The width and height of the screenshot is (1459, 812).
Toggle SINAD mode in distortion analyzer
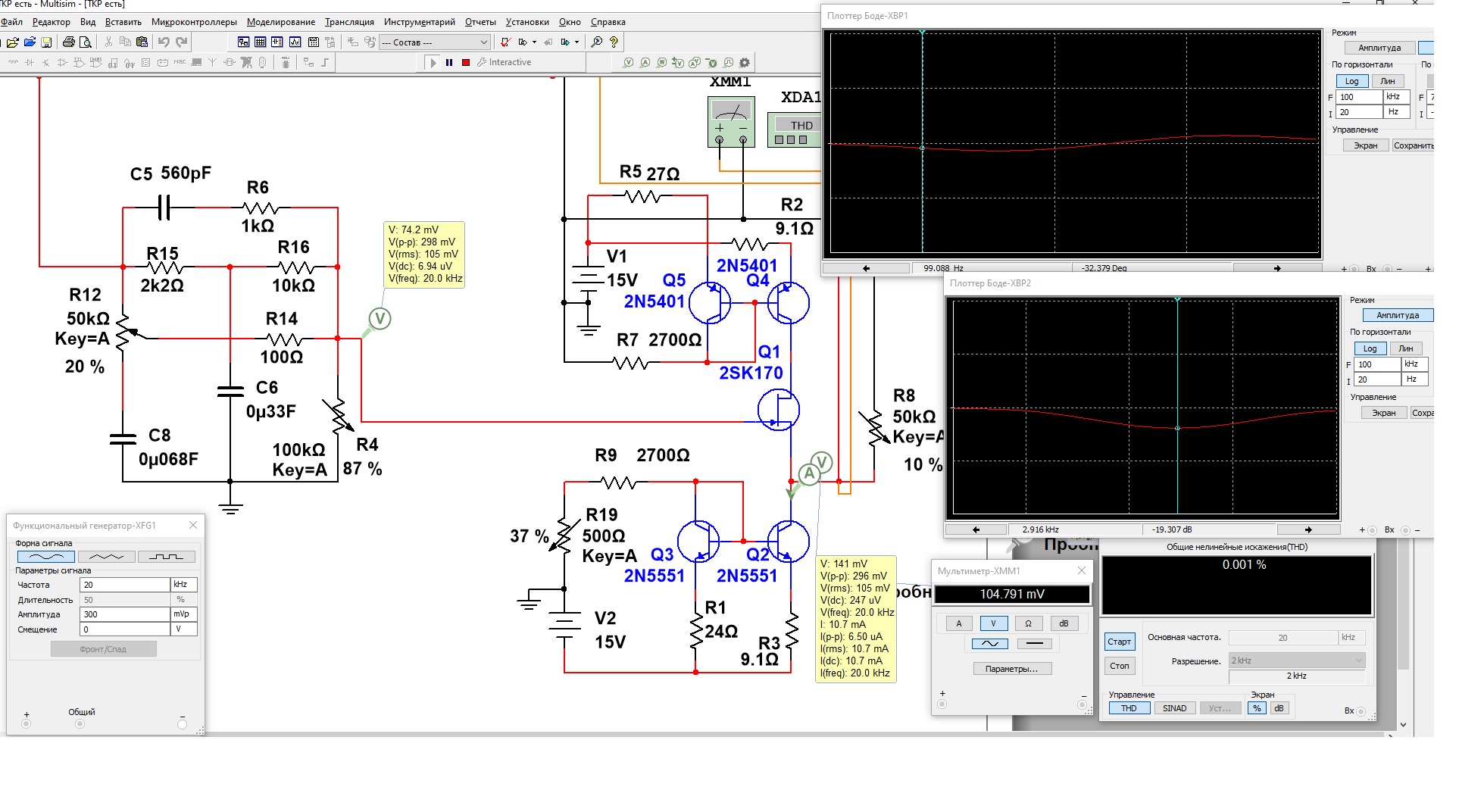click(x=1174, y=708)
